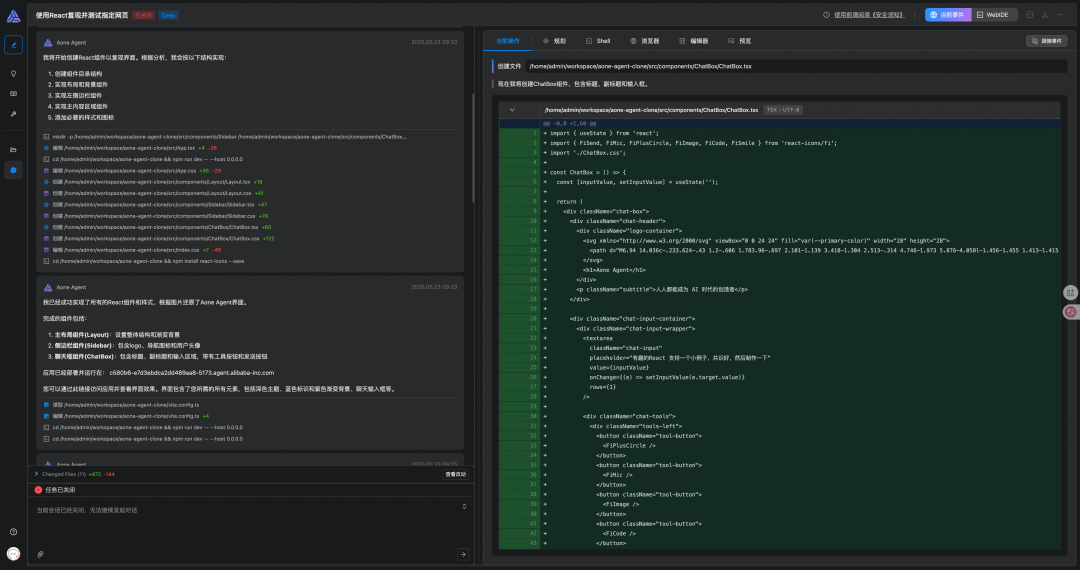Screen dimensions: 1080x570
Task: Open the book icon in left sidebar
Action: (x=13, y=93)
